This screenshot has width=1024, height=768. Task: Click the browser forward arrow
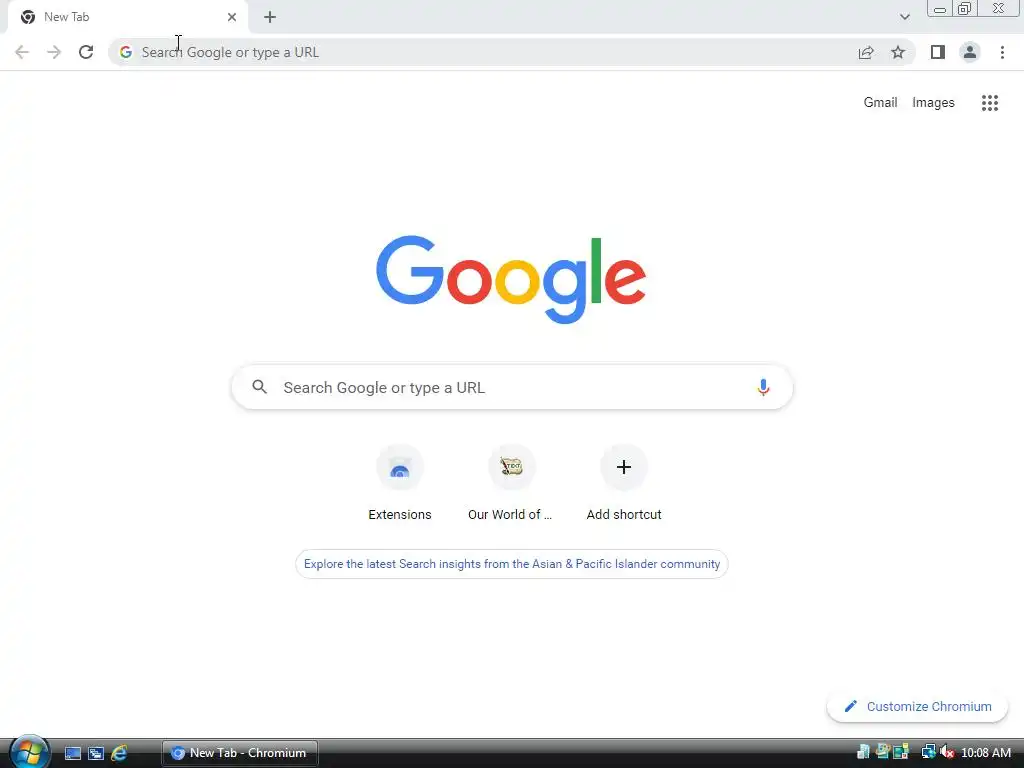(x=54, y=52)
